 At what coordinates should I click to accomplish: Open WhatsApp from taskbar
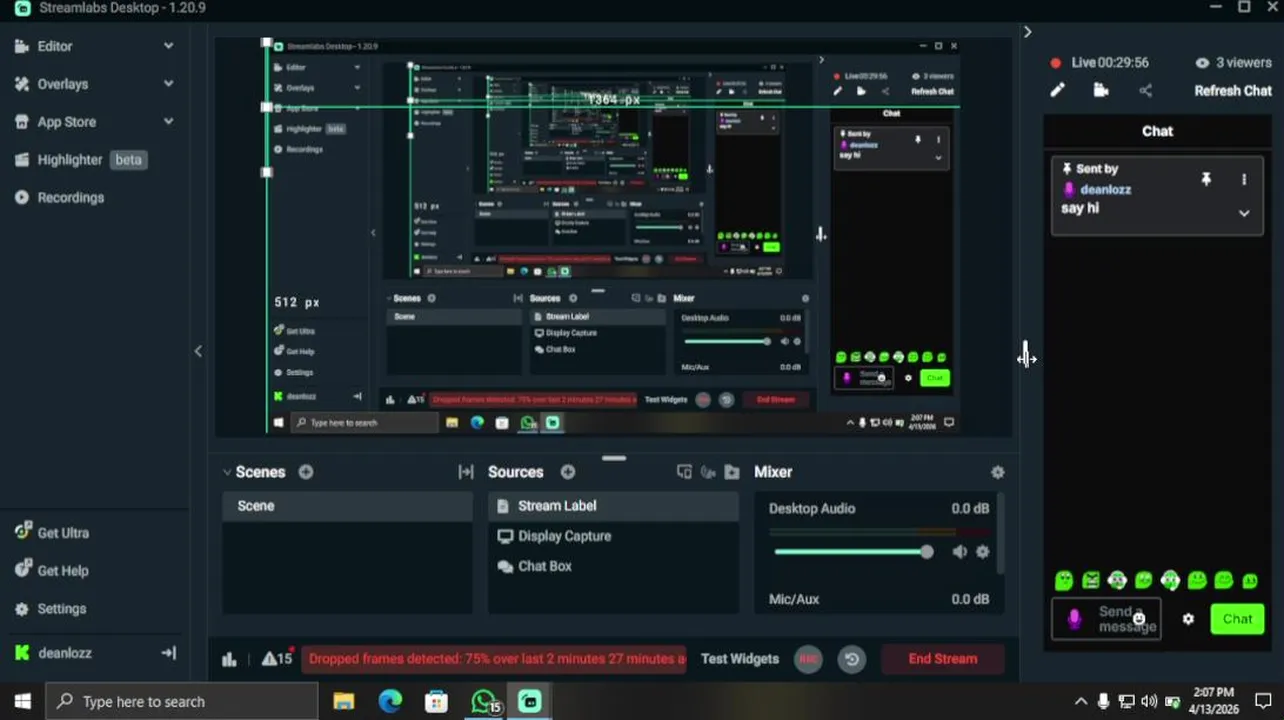(484, 701)
